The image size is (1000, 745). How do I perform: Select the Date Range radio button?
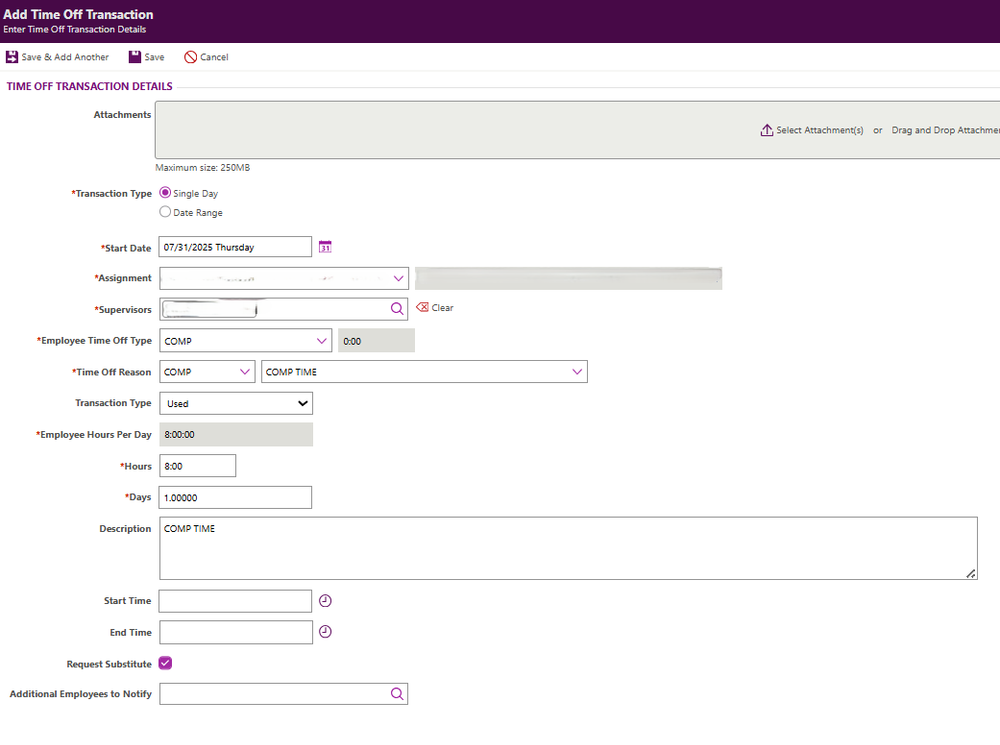click(x=165, y=212)
